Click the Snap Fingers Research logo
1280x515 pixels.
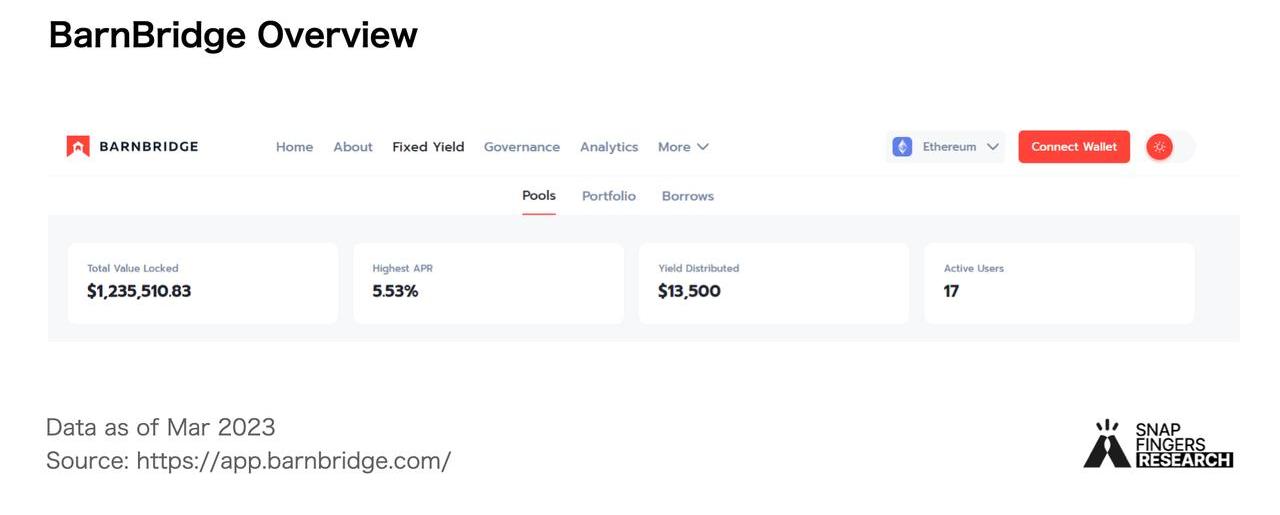[x=1158, y=444]
